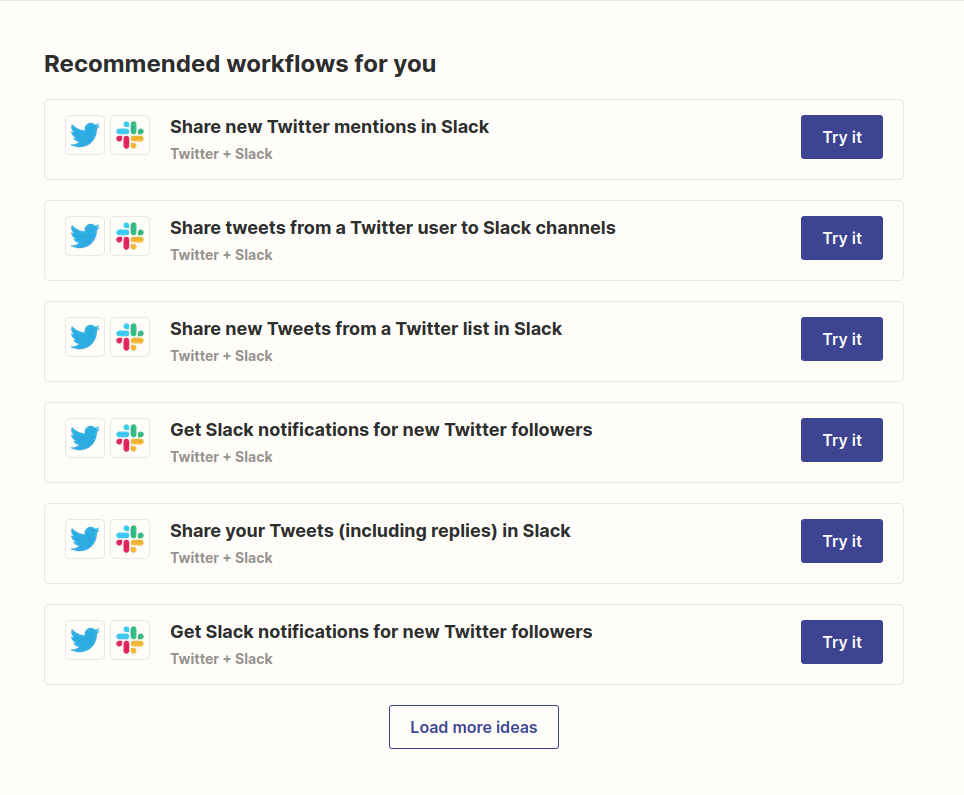Click "Twitter + Slack" under the Twitter list workflow

tap(221, 356)
